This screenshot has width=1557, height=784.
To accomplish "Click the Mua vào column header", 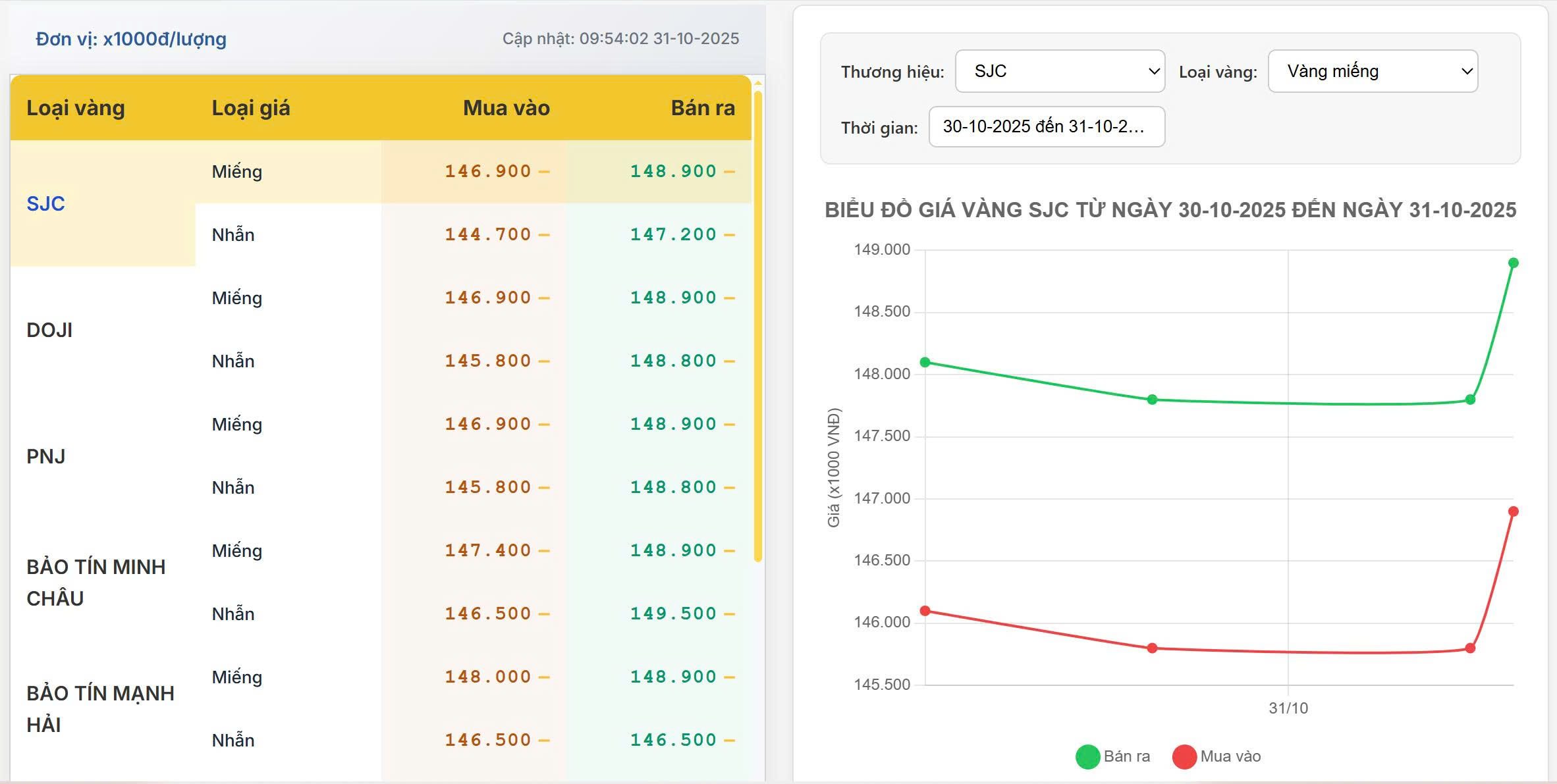I will [506, 108].
